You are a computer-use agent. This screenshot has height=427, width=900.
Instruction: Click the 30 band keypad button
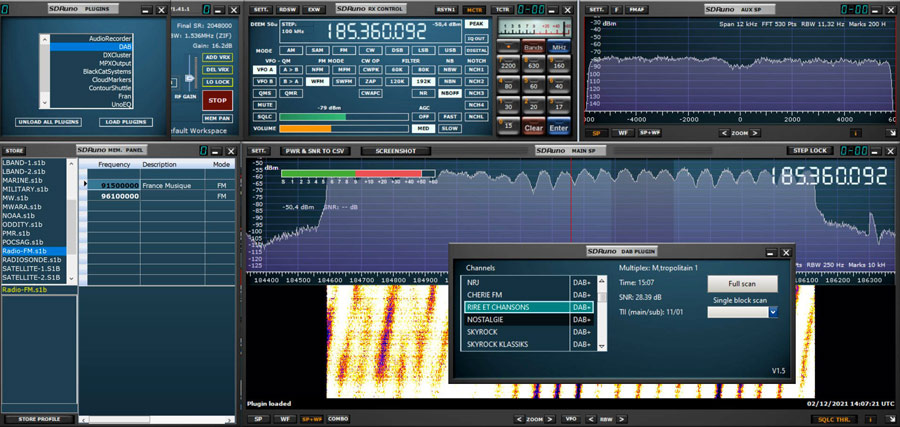[507, 106]
